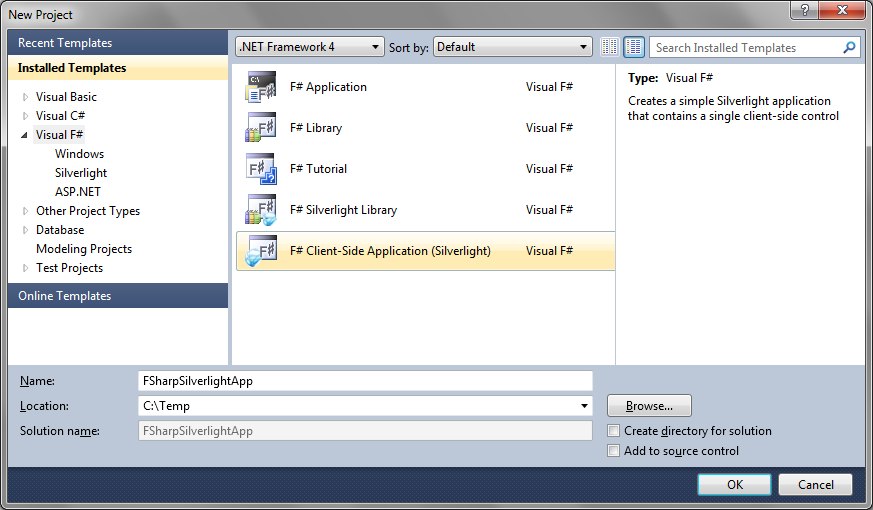This screenshot has width=873, height=510.
Task: Select Silverlight under Visual F#
Action: [x=81, y=173]
